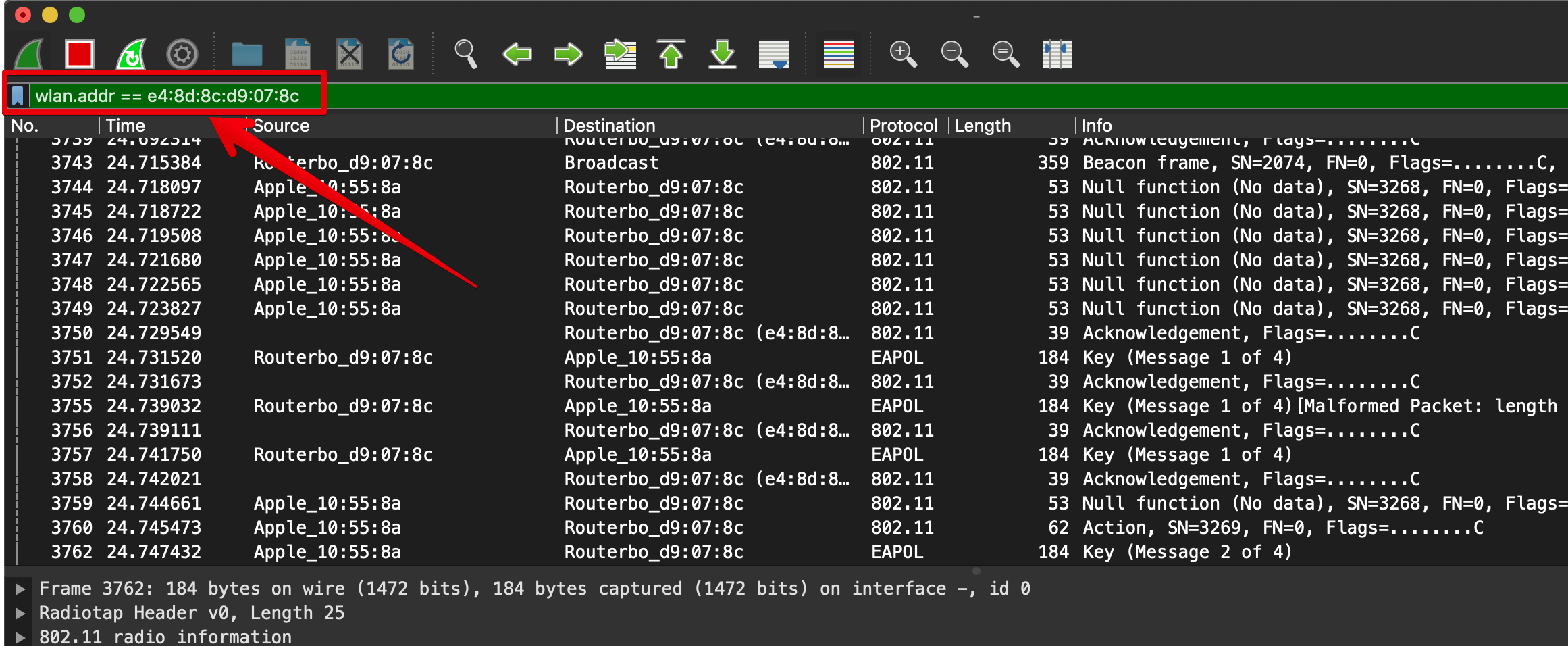Viewport: 1568px width, 646px height.
Task: Expand the 802.11 radio information
Action: (20, 637)
